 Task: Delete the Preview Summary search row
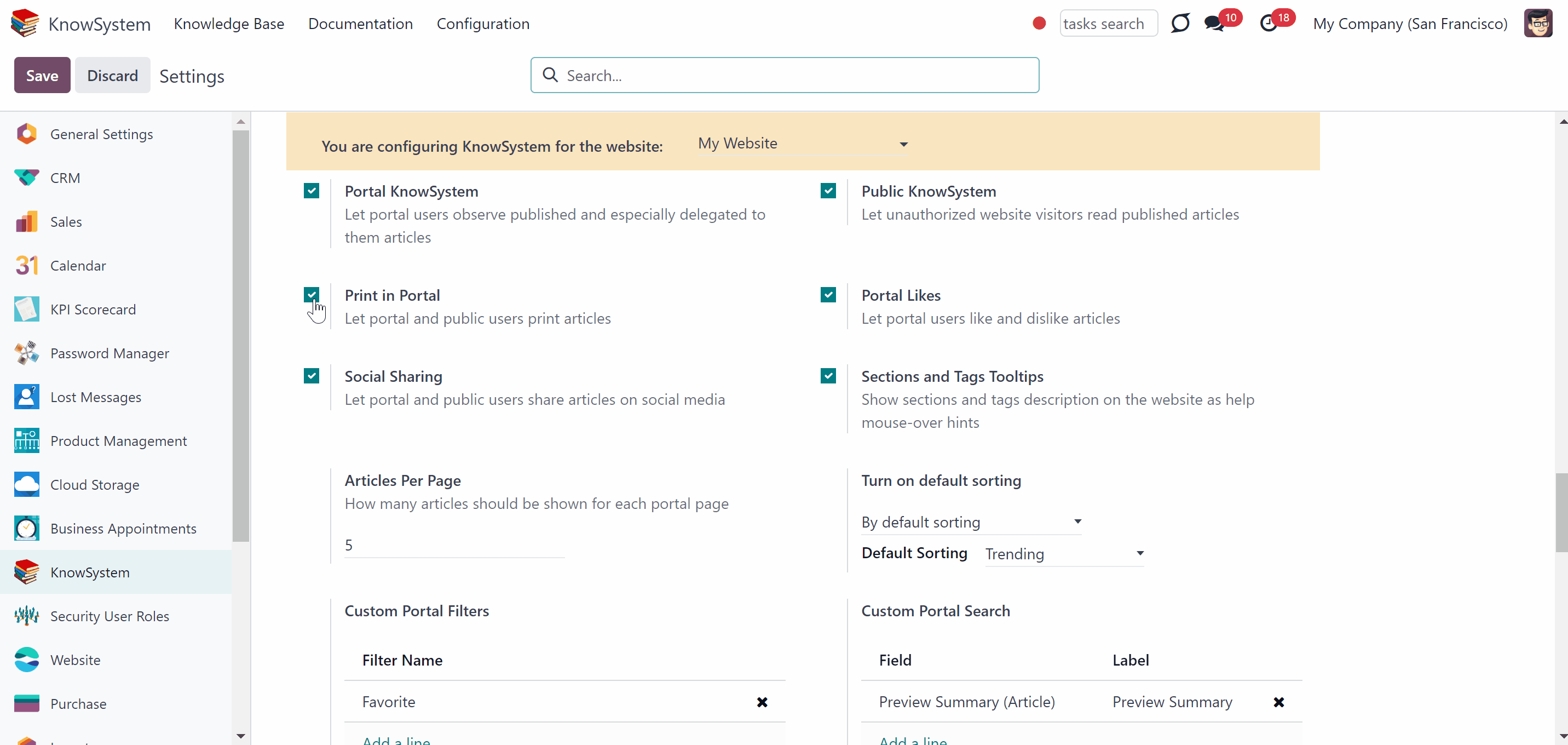coord(1279,702)
